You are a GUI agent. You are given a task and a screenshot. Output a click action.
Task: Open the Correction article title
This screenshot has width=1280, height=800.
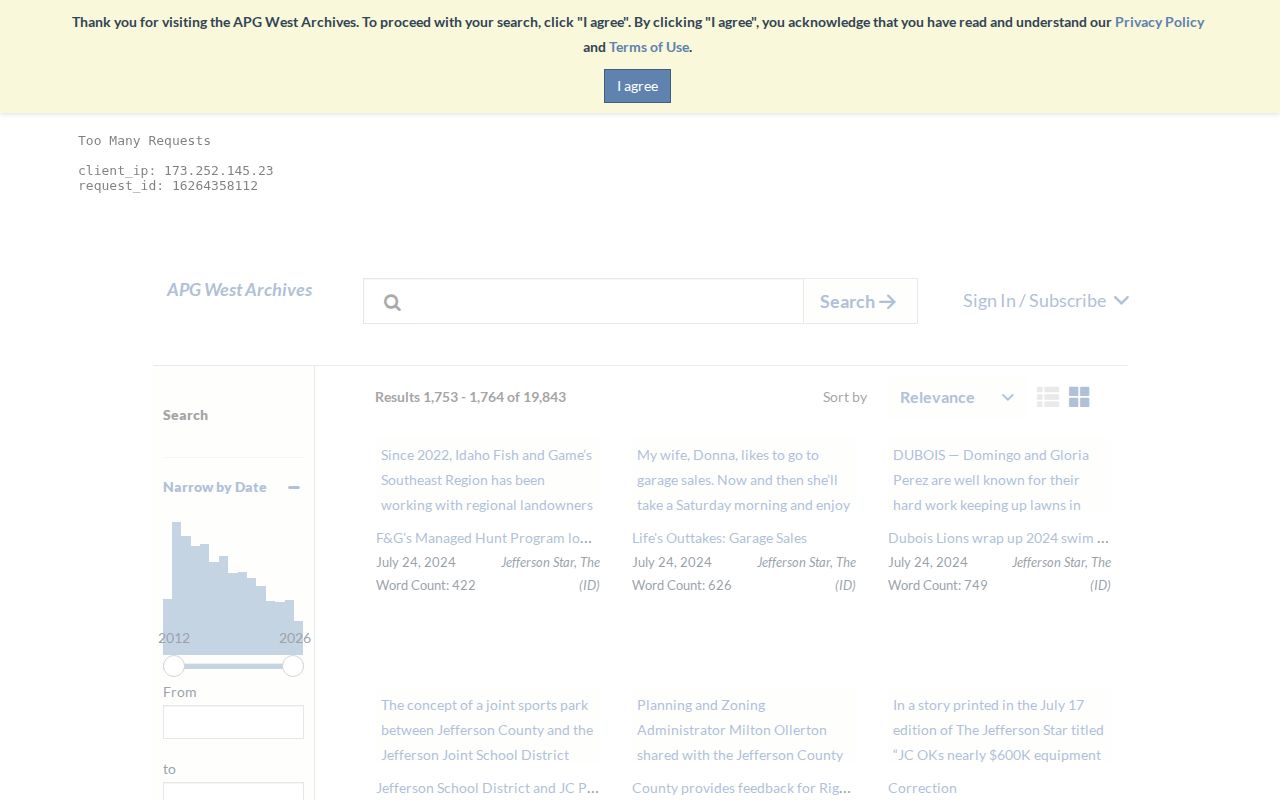(922, 788)
